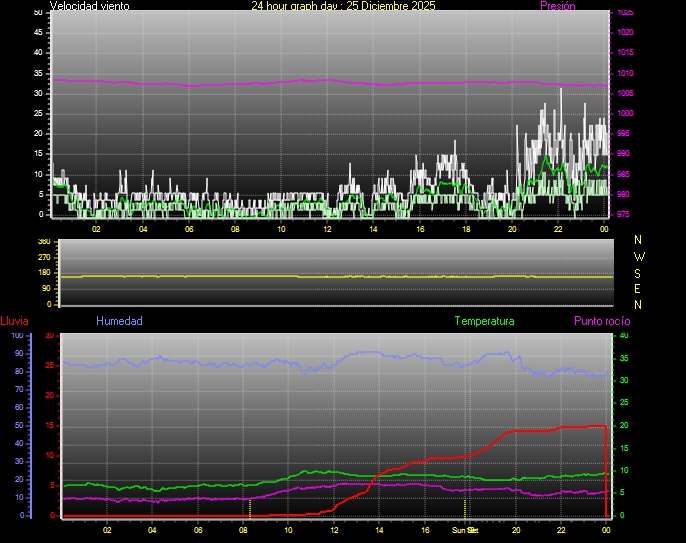The image size is (686, 543).
Task: Click the 360 value on wind direction axis
Action: (x=43, y=242)
